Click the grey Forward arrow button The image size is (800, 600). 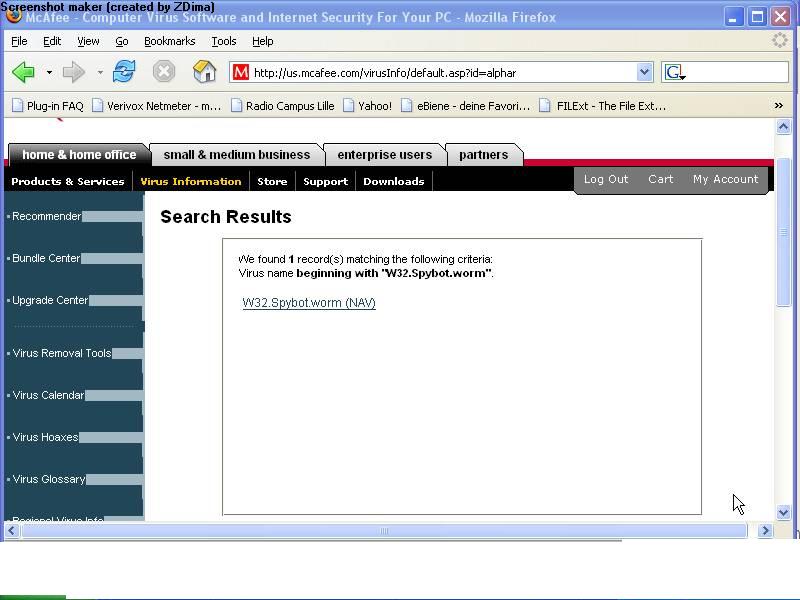[74, 72]
